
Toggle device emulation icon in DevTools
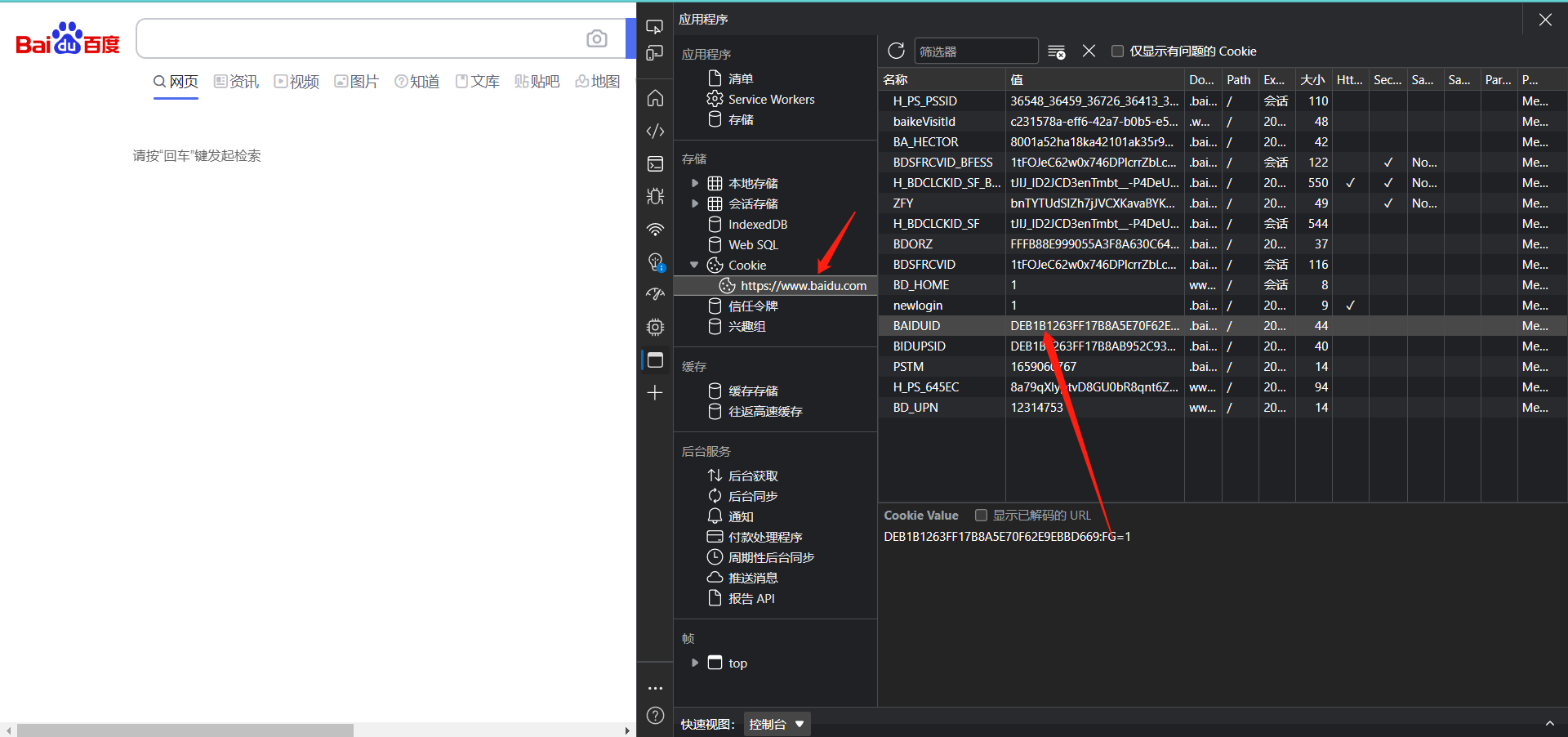pos(655,53)
